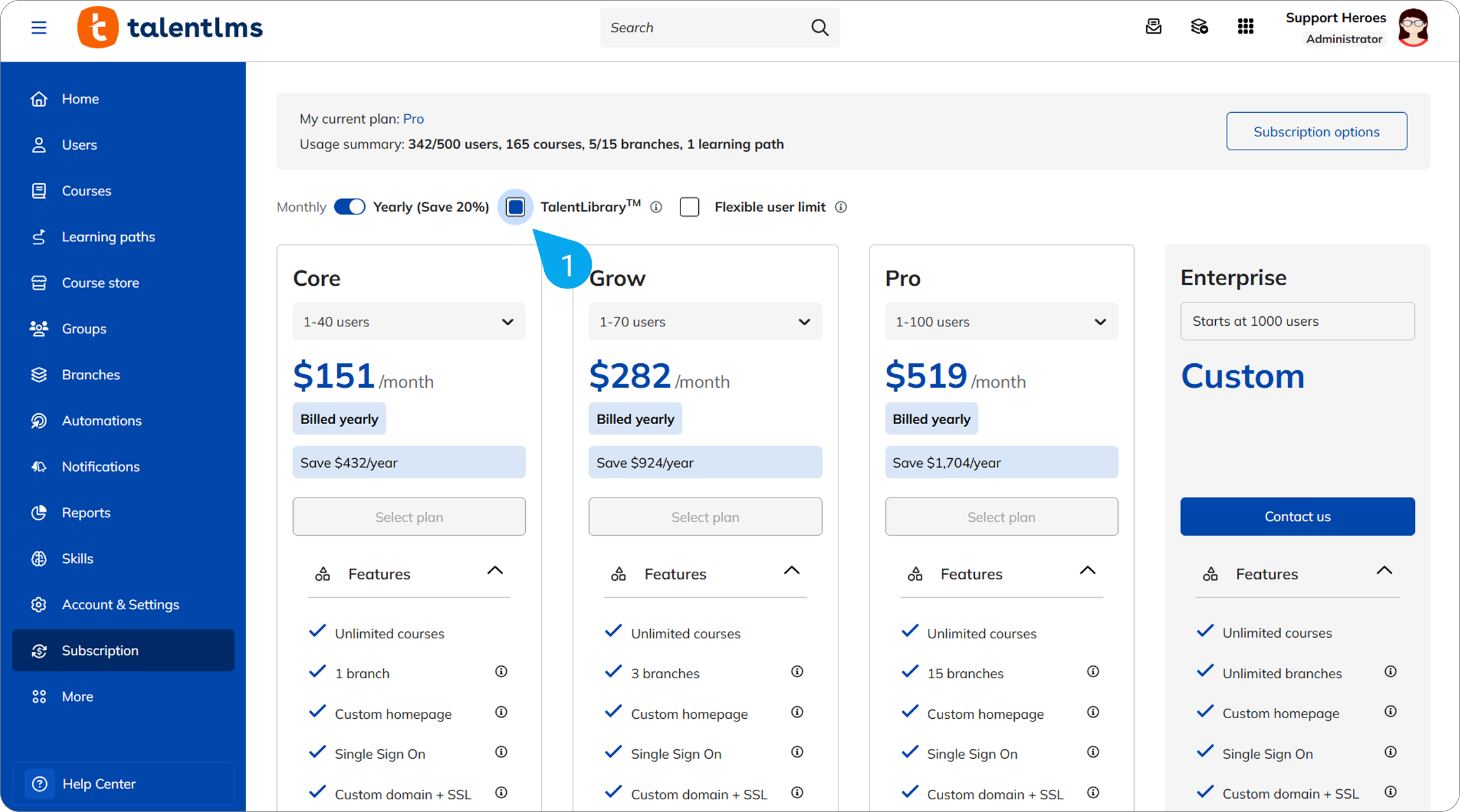Select Subscription in sidebar

pos(123,650)
